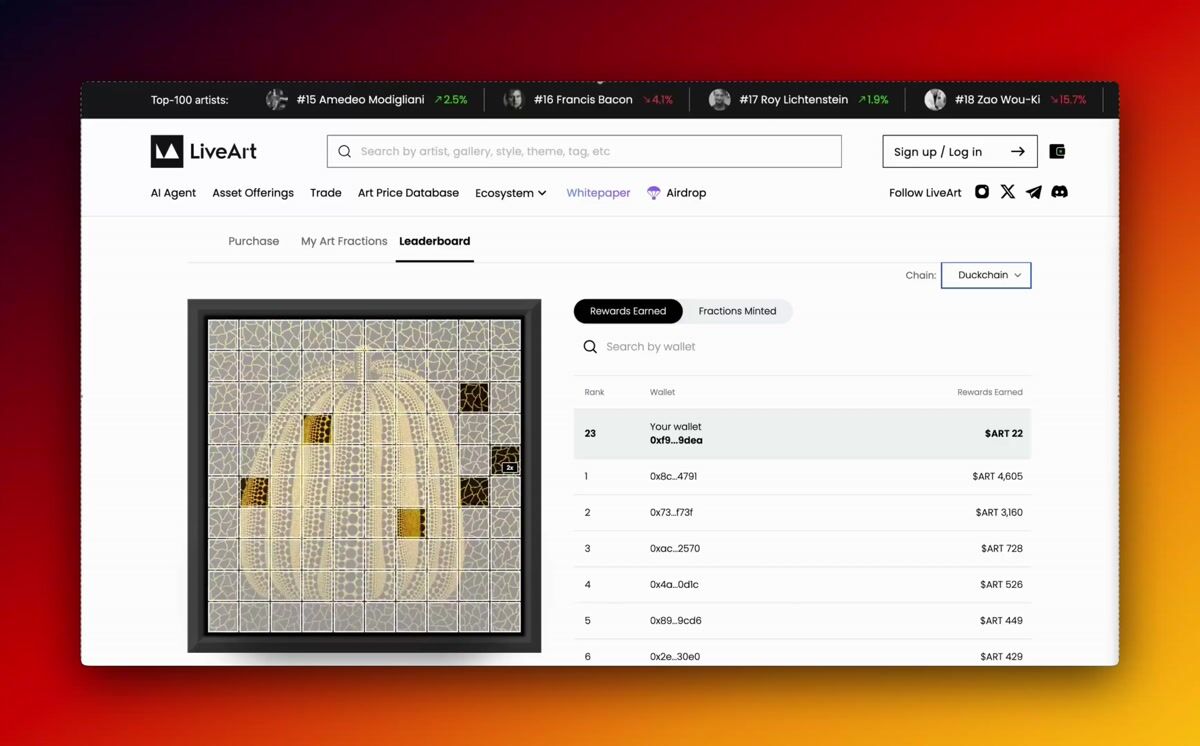Click #15 Amedeo Modigliani in the ticker

[361, 100]
